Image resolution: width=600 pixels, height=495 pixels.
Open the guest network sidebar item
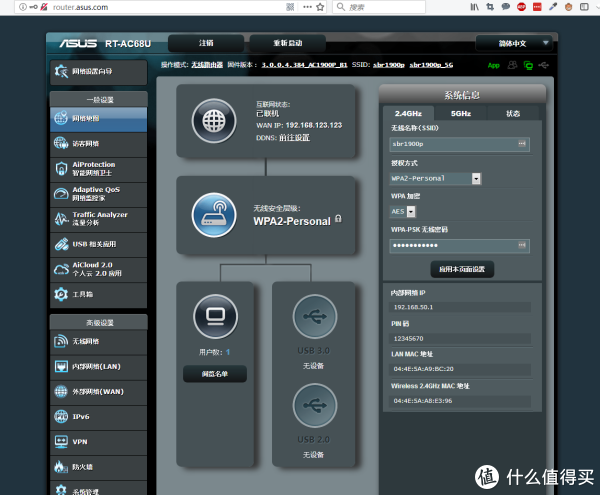(x=98, y=144)
